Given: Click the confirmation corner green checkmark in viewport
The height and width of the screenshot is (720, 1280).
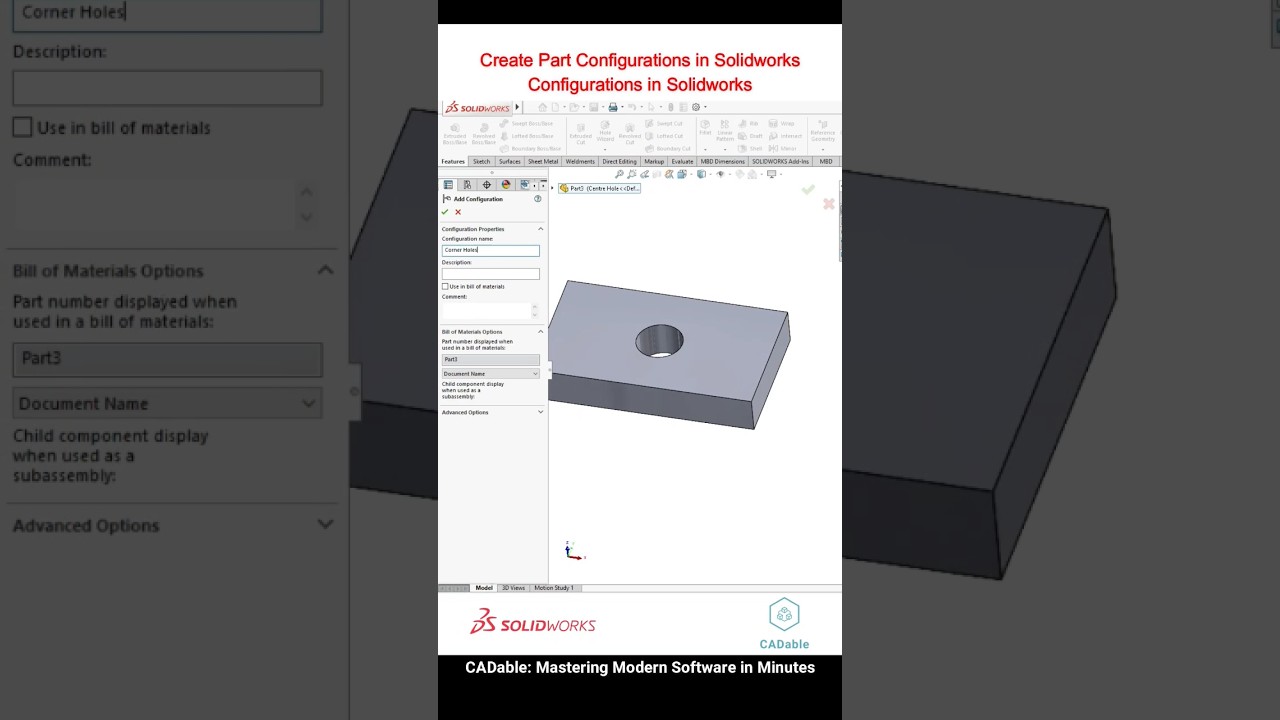Looking at the screenshot, I should coord(808,189).
